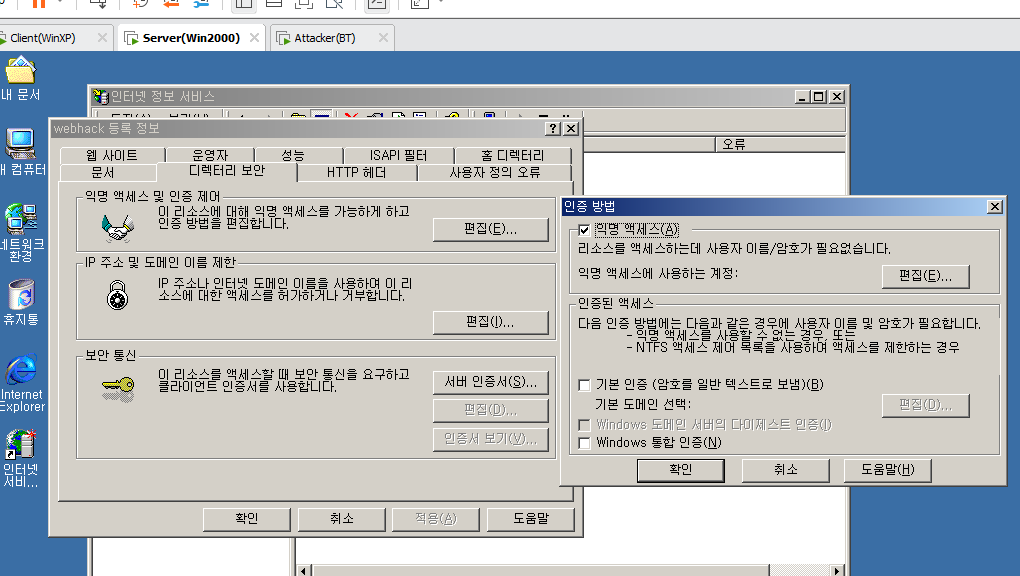1020x576 pixels.
Task: Click 편집(D) next to 기본 도메인 선택
Action: 926,405
